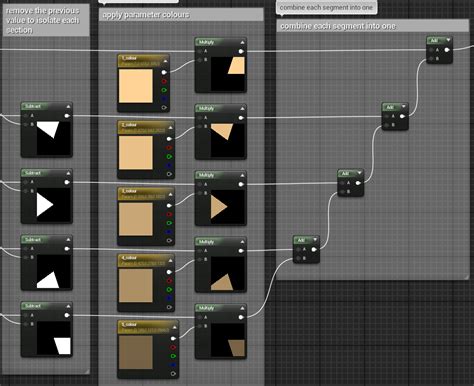Click the 3_colour tan colour swatch
Image resolution: width=474 pixels, height=386 pixels.
[x=136, y=219]
